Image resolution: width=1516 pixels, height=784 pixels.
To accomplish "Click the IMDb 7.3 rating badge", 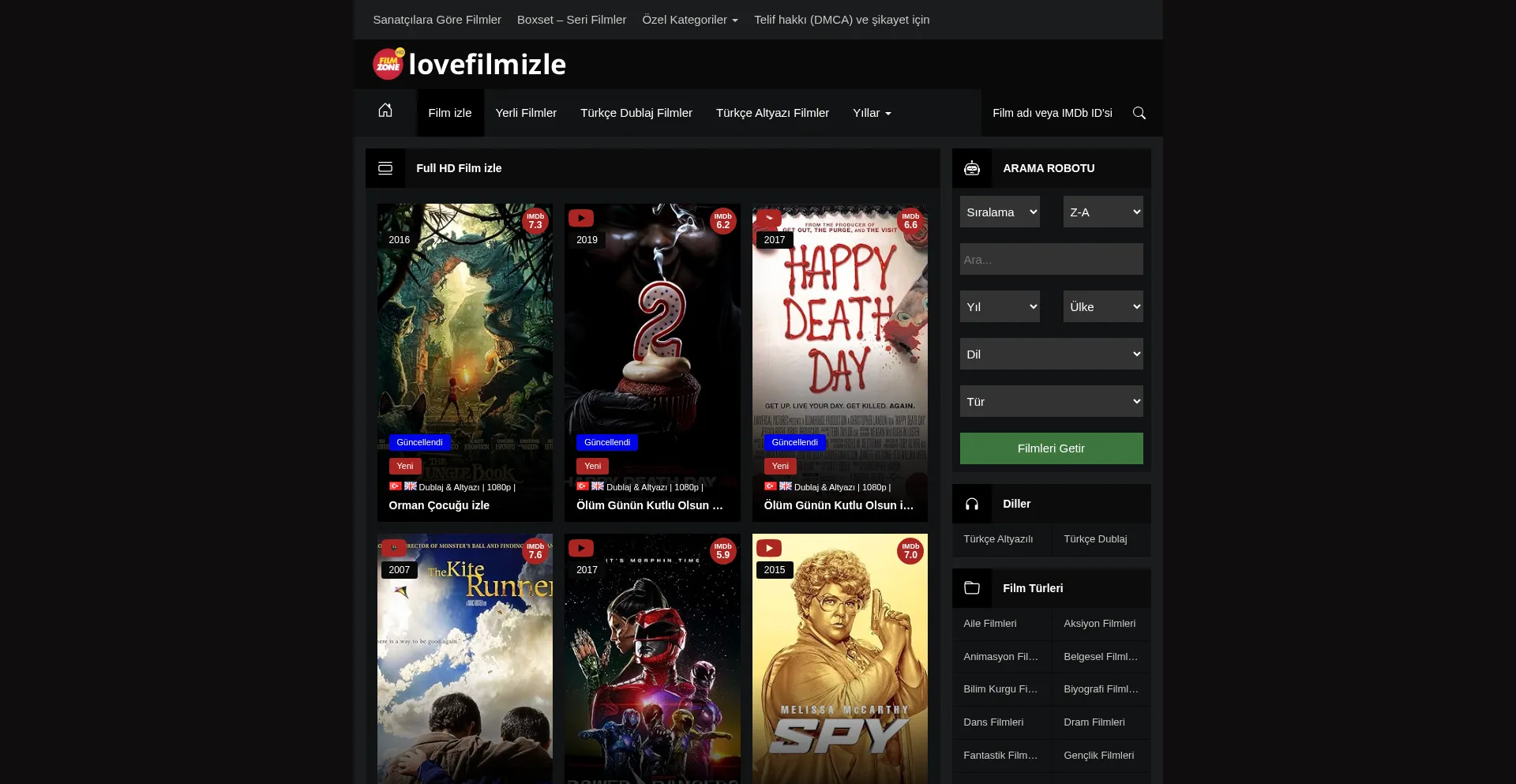I will (535, 221).
